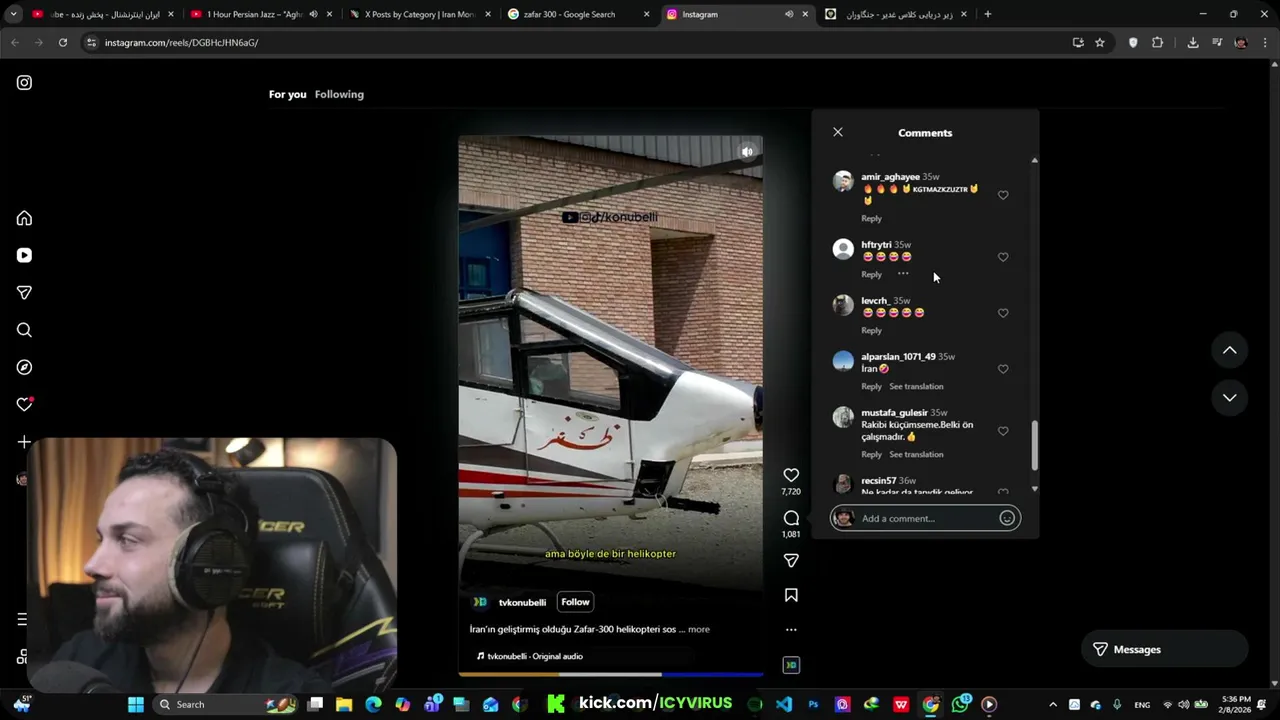Go to previous reel up arrow

click(x=1230, y=350)
